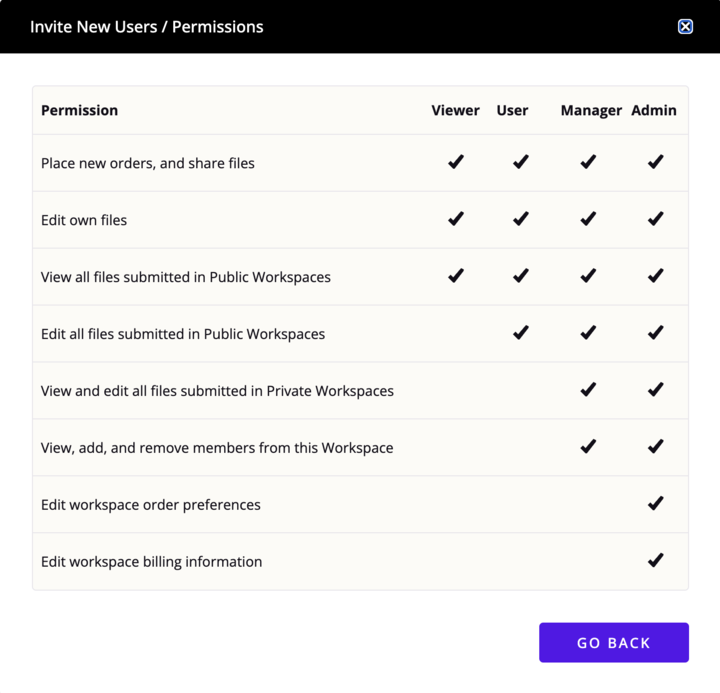Select the Manager column header

click(591, 111)
